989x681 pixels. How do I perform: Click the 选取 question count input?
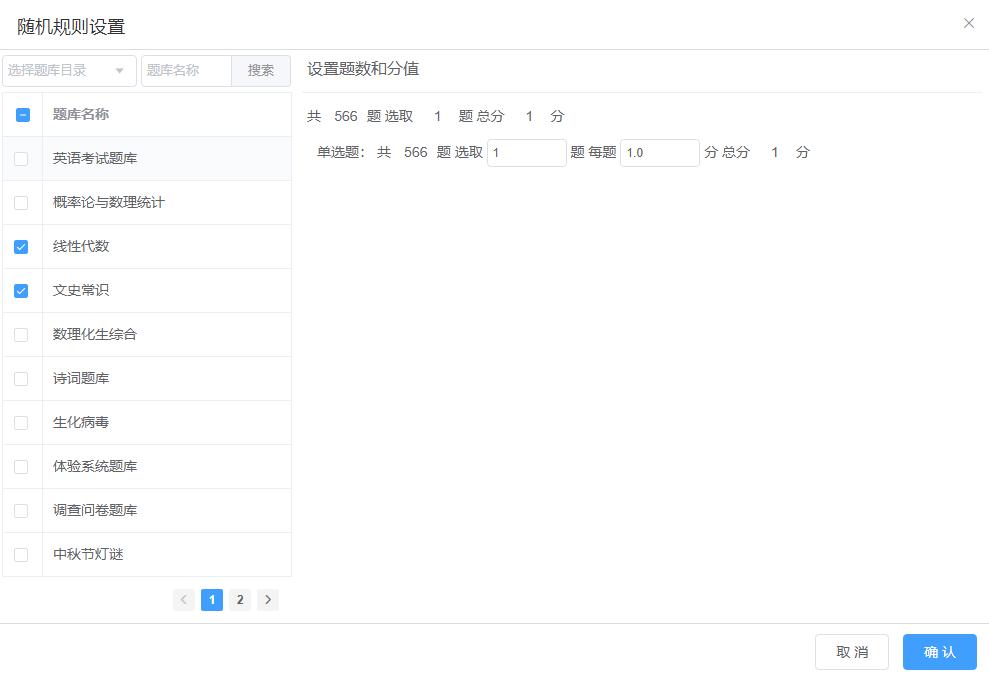point(526,152)
